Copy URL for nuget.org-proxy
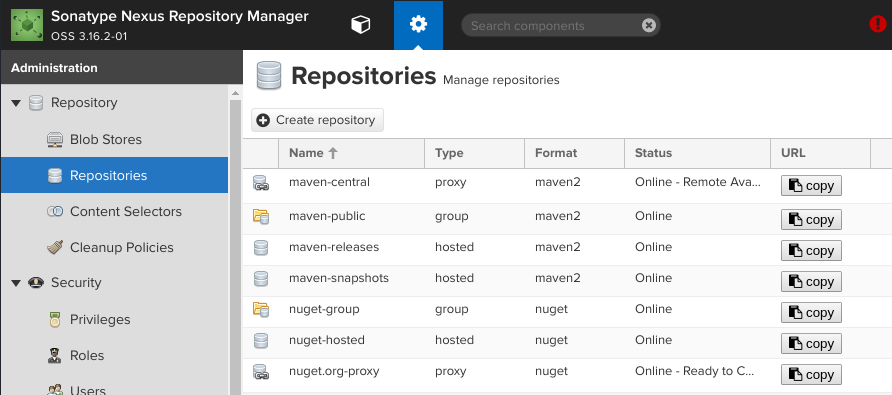This screenshot has width=892, height=395. (811, 375)
